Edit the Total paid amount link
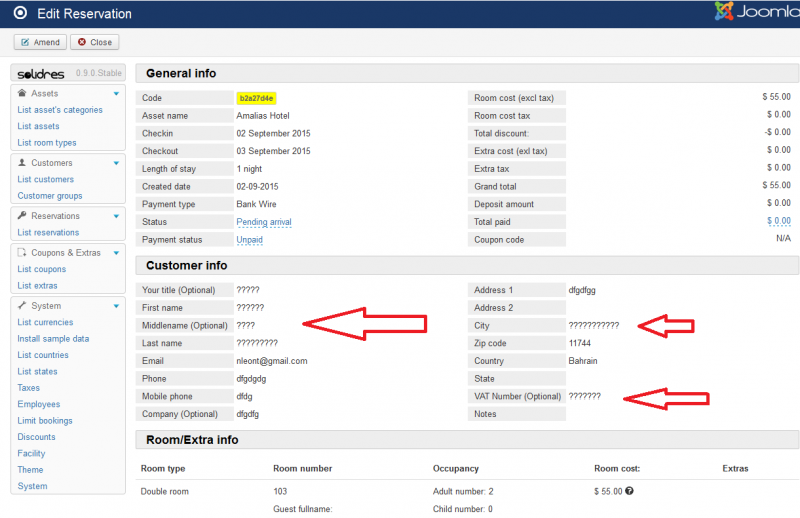 (x=778, y=222)
